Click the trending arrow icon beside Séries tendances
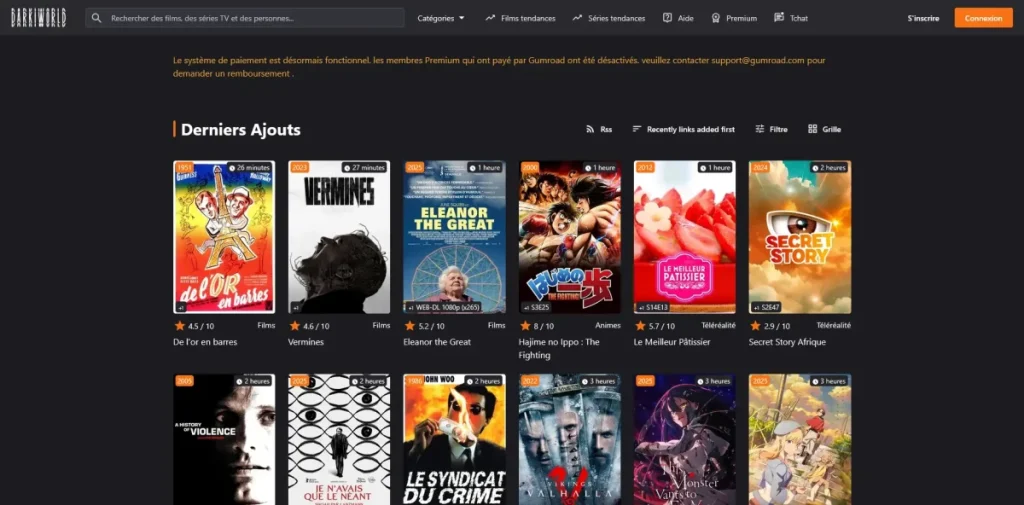Viewport: 1024px width, 505px height. (577, 18)
